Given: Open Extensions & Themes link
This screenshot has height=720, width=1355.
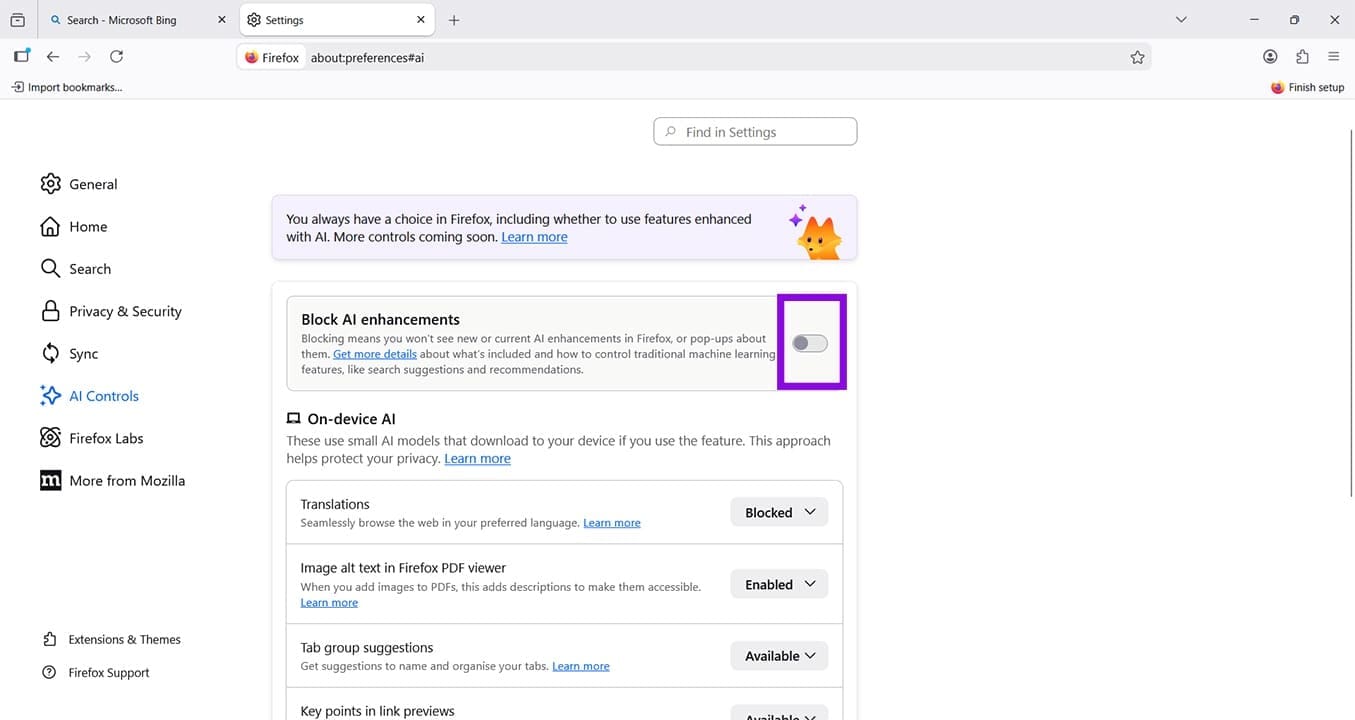Looking at the screenshot, I should pos(111,640).
